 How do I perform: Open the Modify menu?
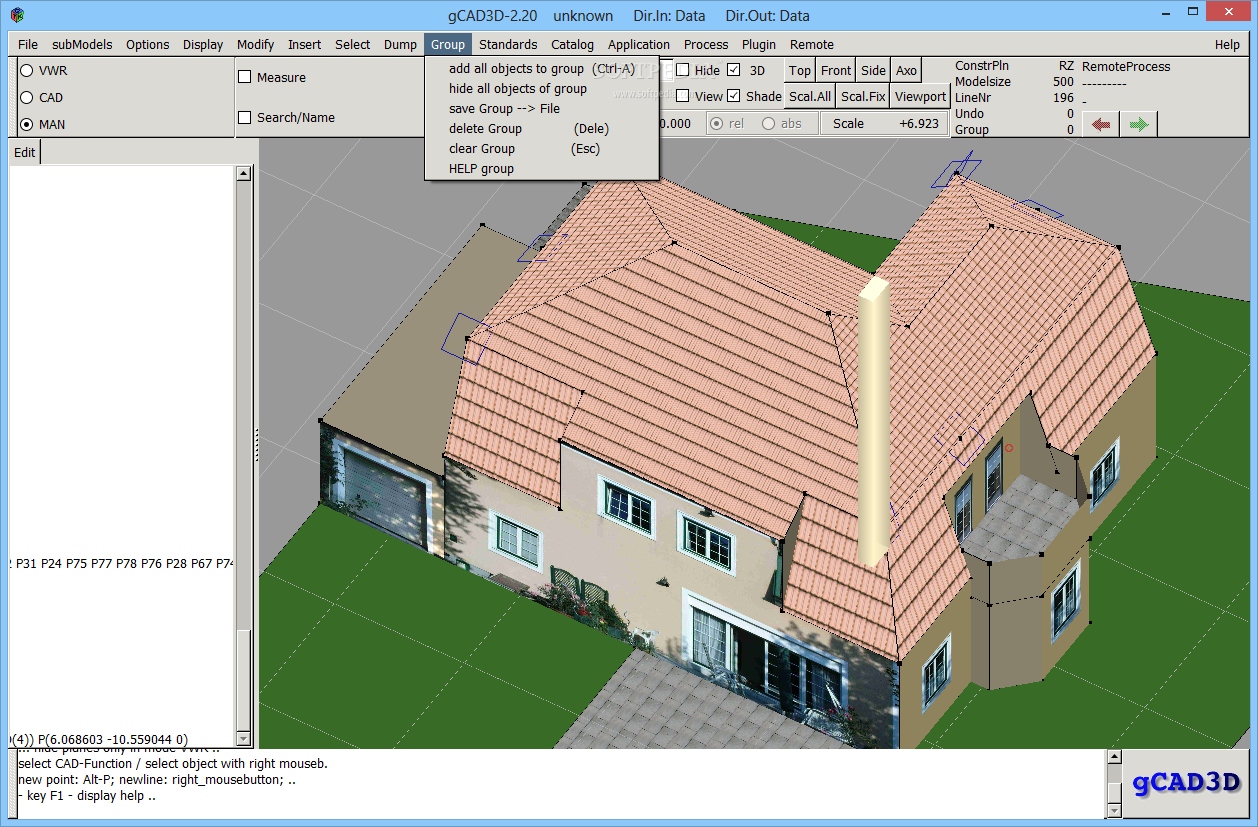(x=256, y=44)
